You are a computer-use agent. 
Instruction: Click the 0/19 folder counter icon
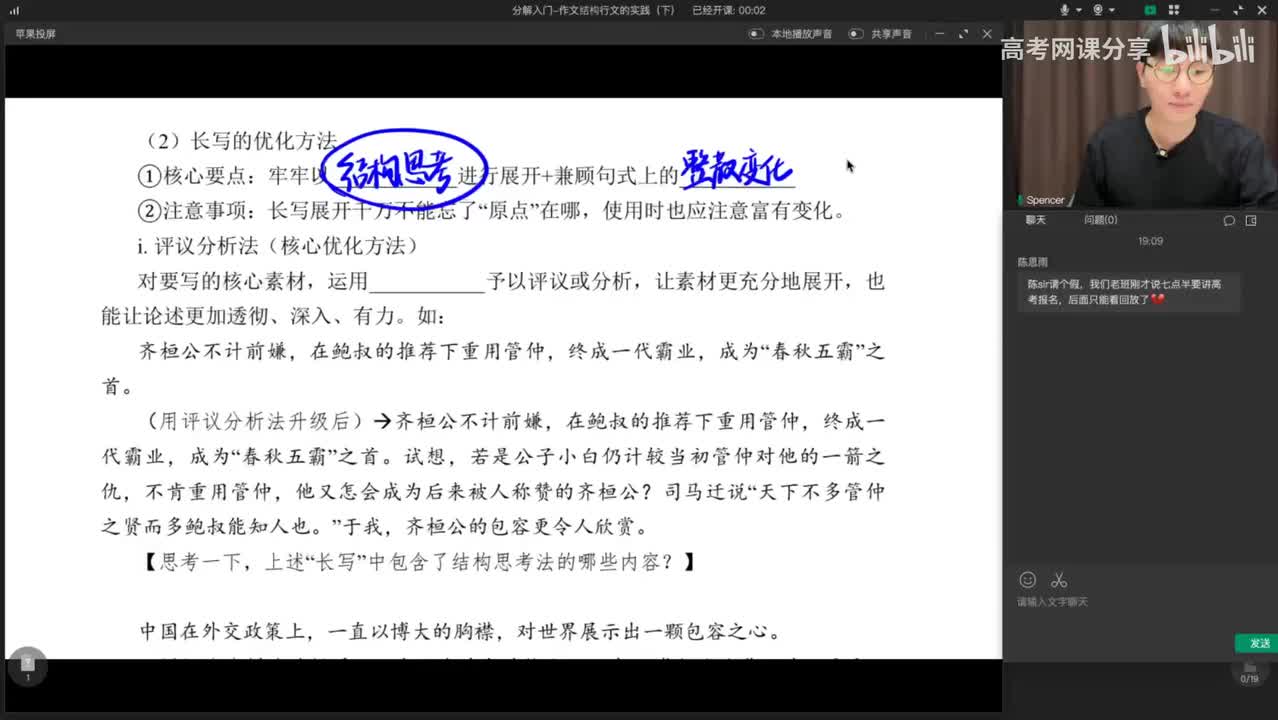1249,673
